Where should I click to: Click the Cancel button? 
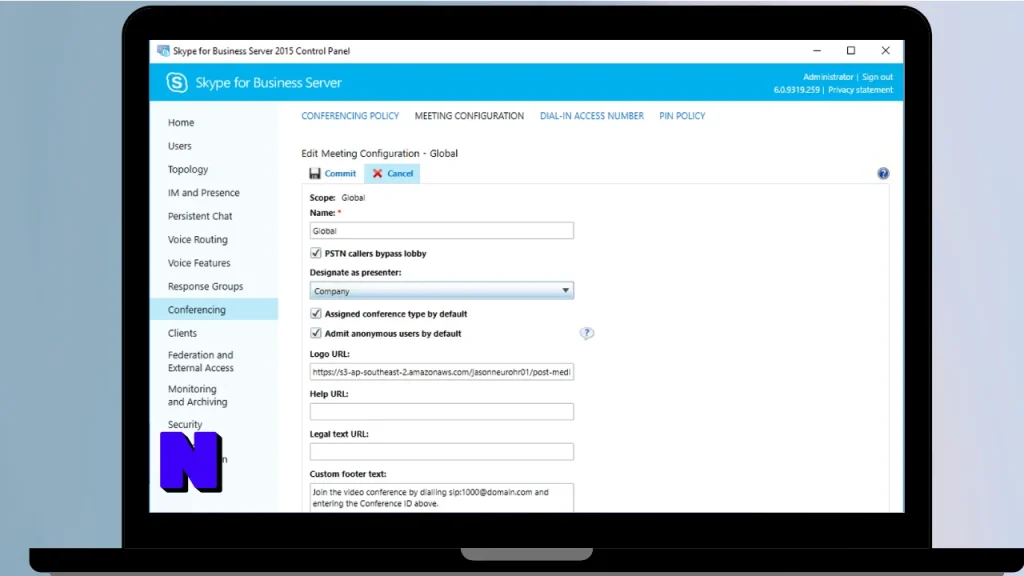click(392, 173)
